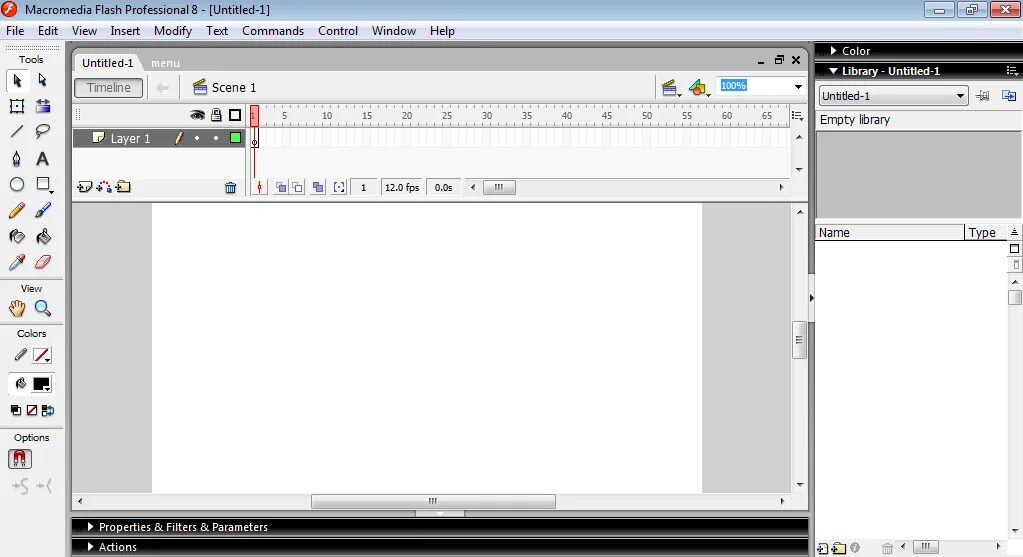Open the timeline options menu
This screenshot has width=1023, height=557.
click(797, 115)
